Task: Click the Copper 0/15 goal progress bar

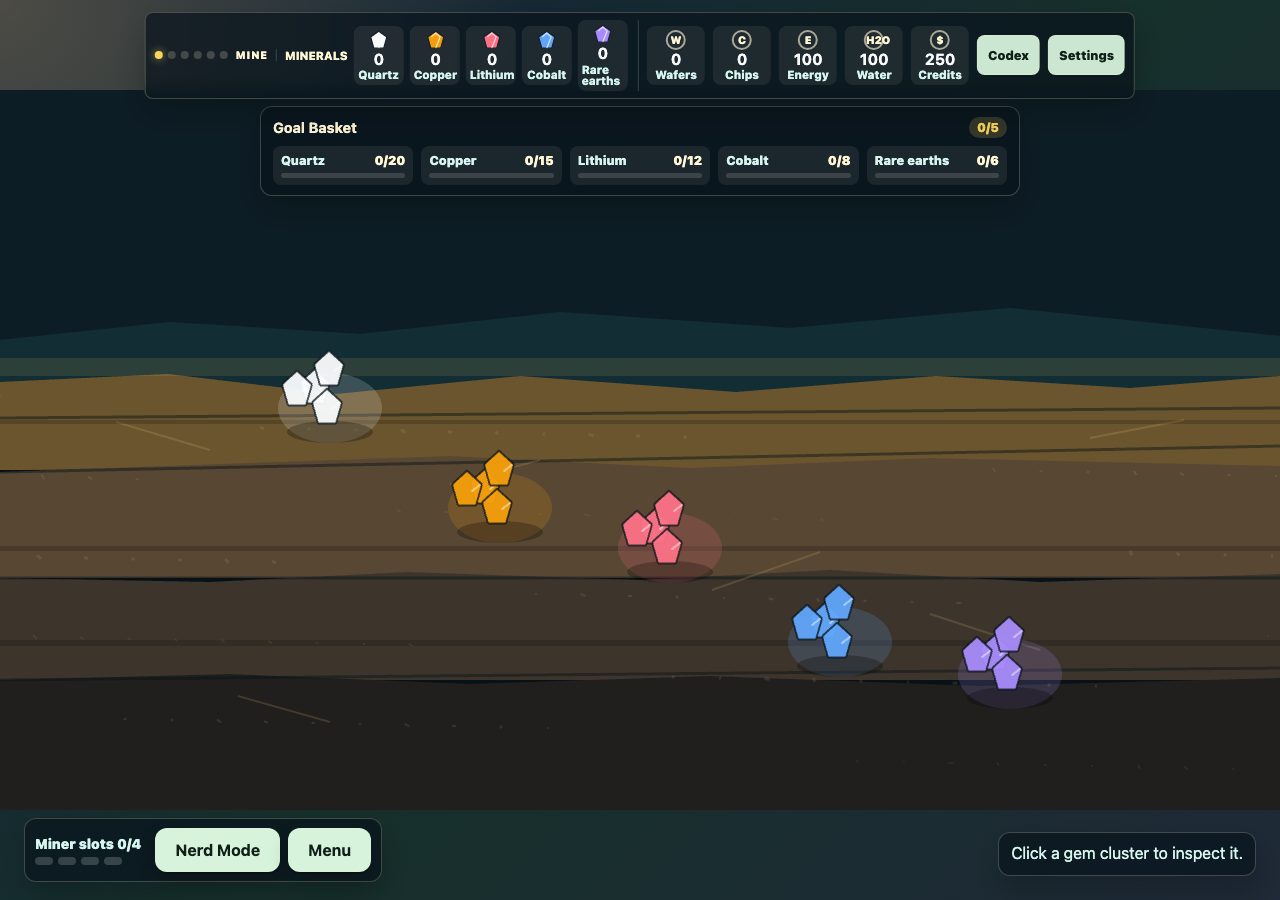Action: pos(491,176)
